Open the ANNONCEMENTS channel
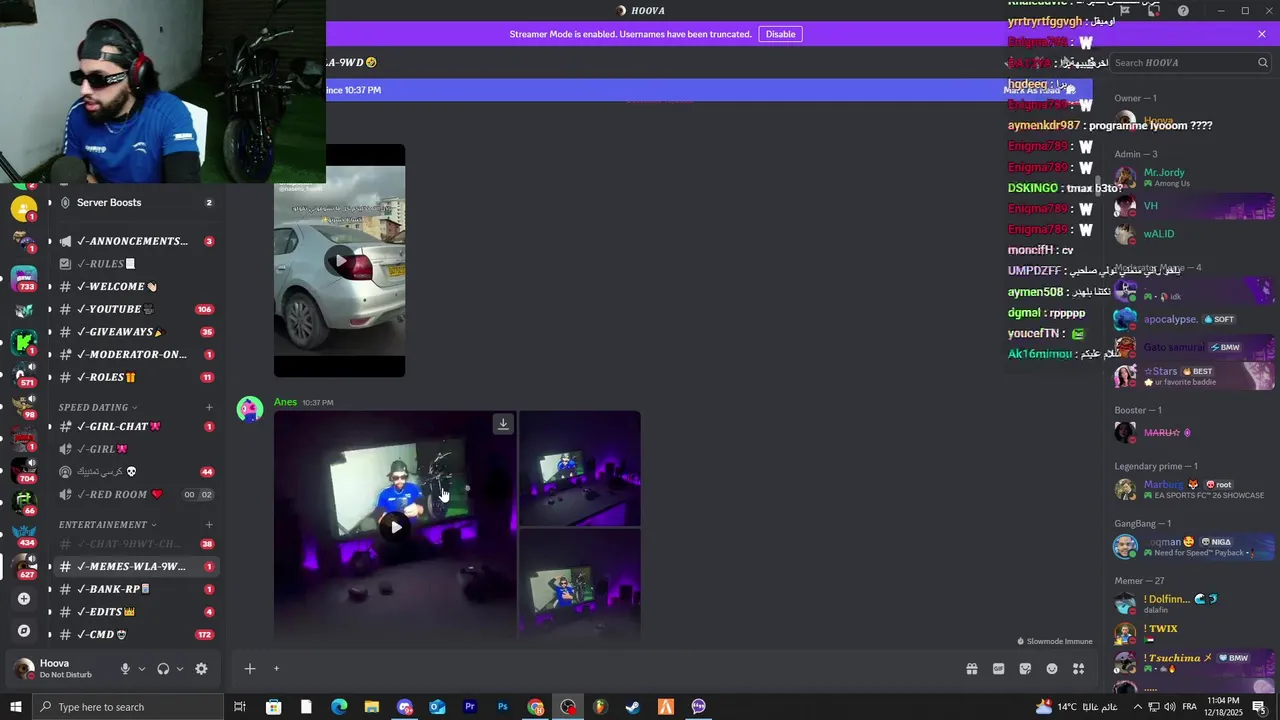 [x=135, y=241]
